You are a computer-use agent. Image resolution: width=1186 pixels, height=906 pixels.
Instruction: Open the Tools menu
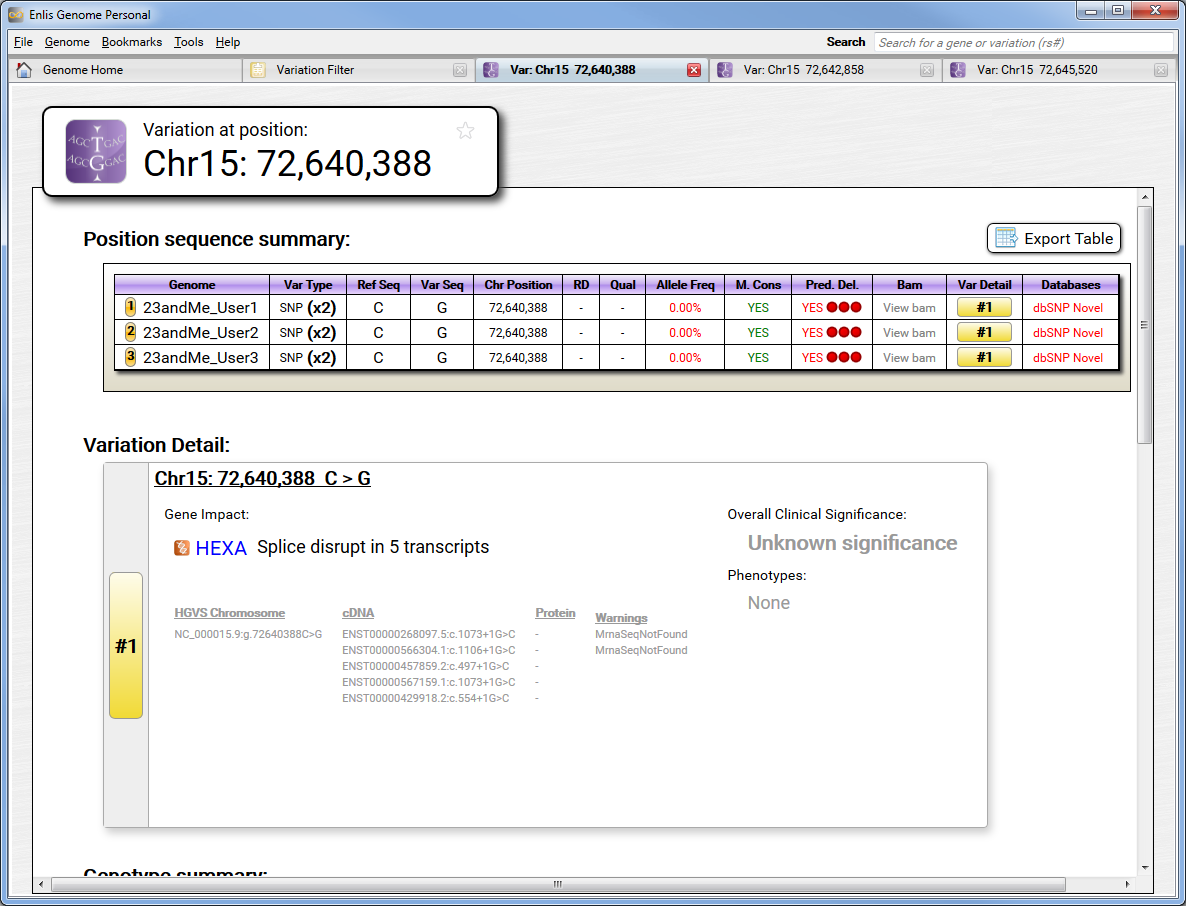pyautogui.click(x=188, y=42)
